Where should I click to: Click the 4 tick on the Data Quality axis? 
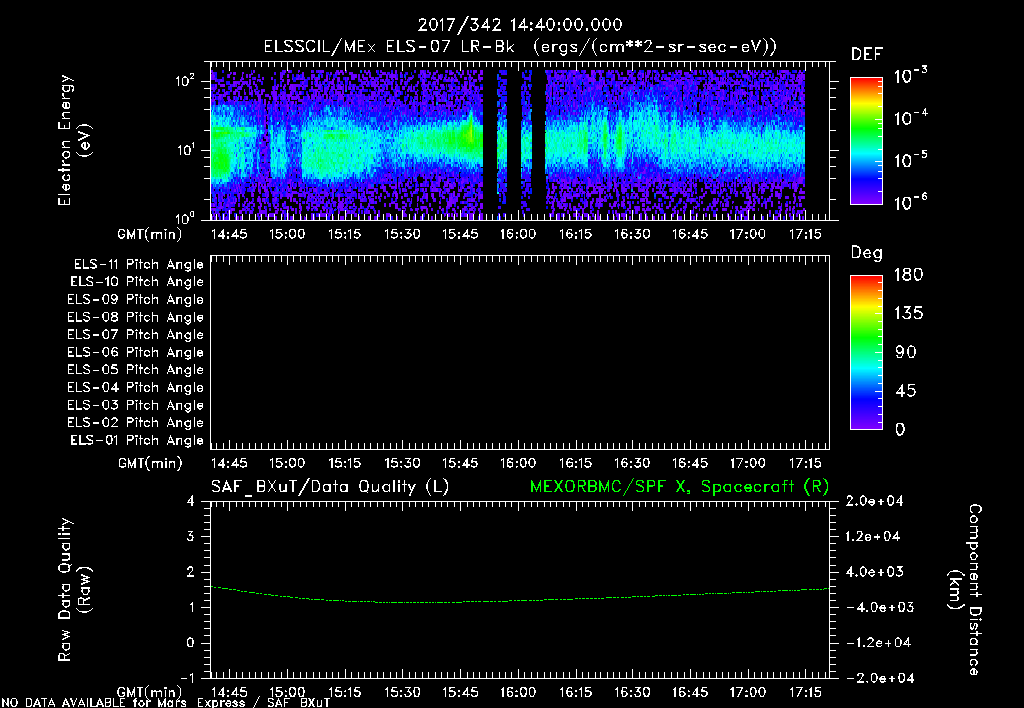pos(191,501)
